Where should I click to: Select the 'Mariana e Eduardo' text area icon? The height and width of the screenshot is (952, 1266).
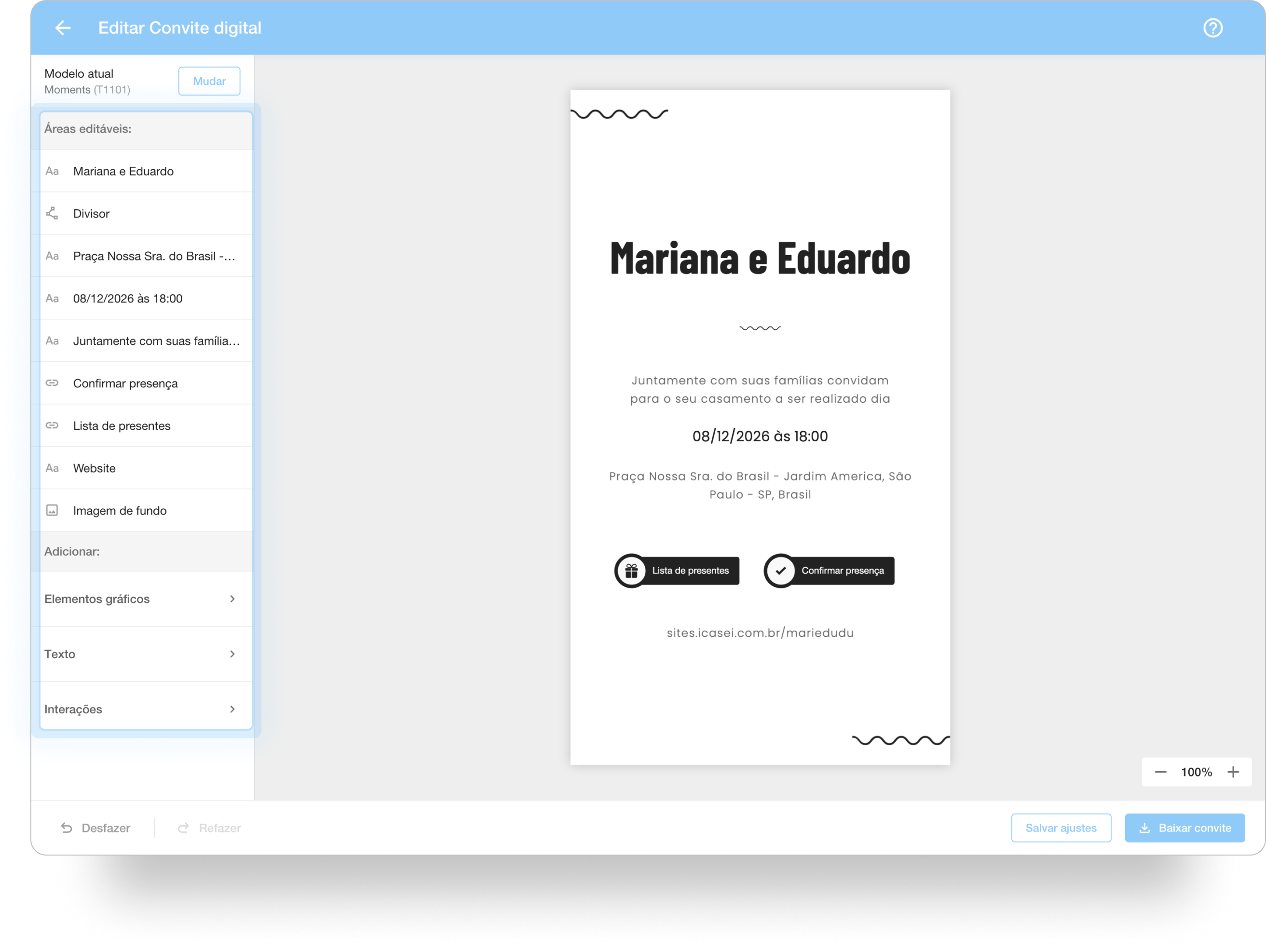(x=52, y=171)
